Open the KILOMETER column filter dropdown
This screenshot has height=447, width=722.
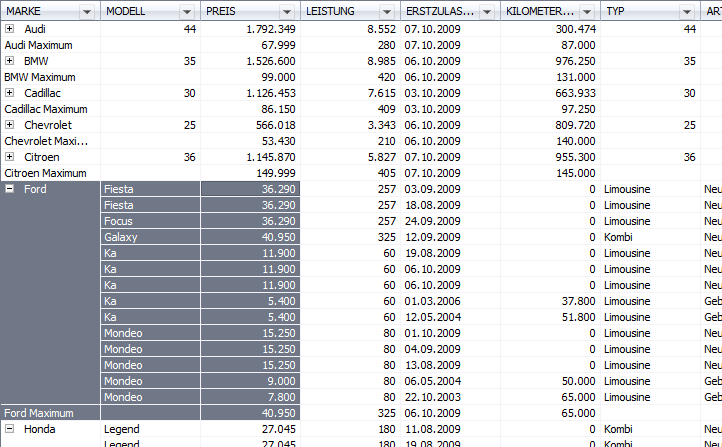tap(587, 12)
